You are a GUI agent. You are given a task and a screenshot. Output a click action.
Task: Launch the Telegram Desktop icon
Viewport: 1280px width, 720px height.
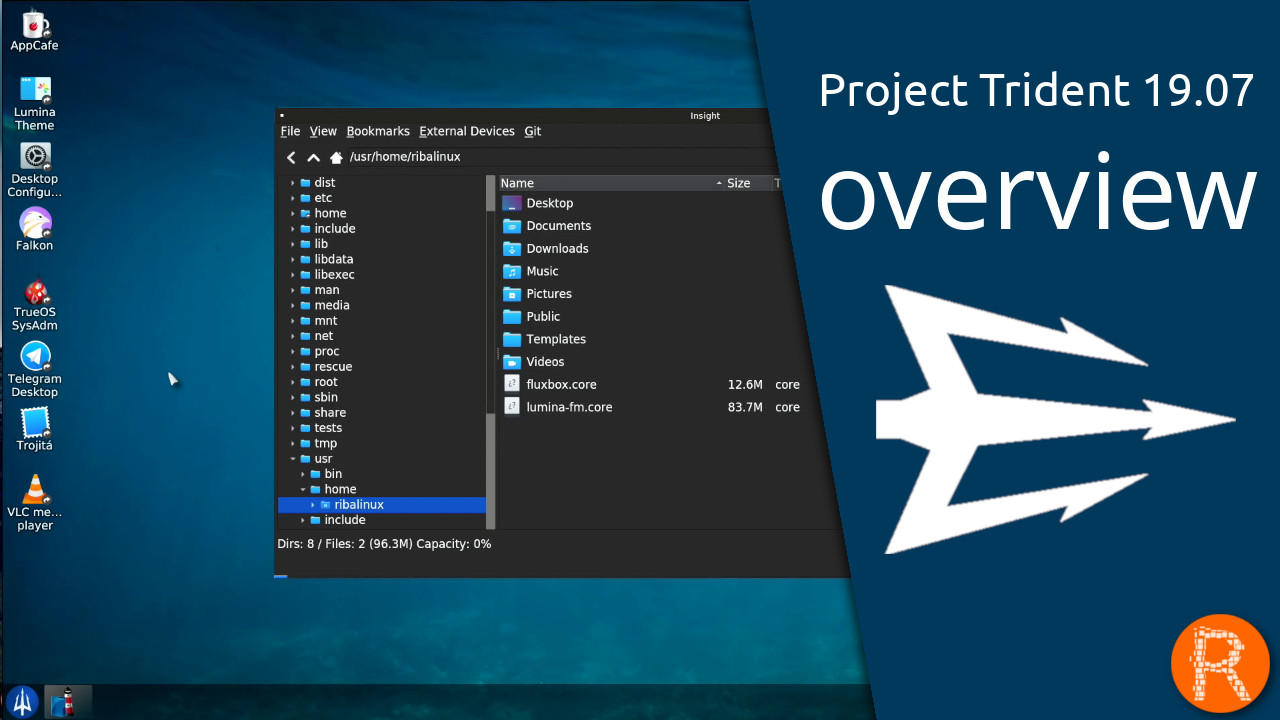(35, 370)
